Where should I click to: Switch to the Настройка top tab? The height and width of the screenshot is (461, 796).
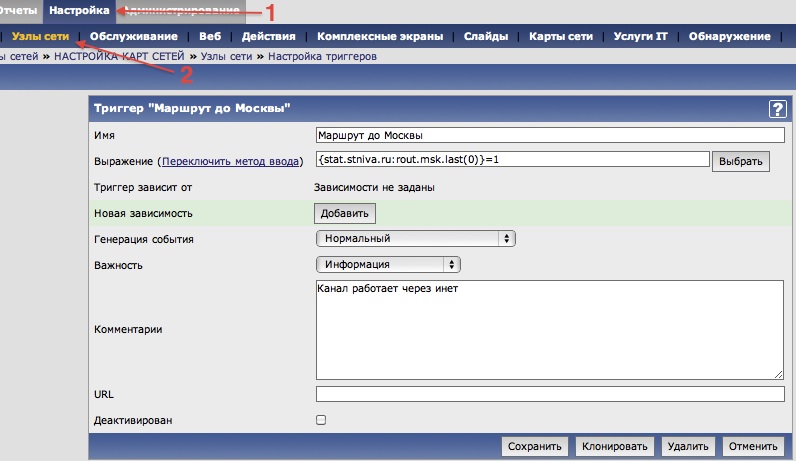point(78,11)
